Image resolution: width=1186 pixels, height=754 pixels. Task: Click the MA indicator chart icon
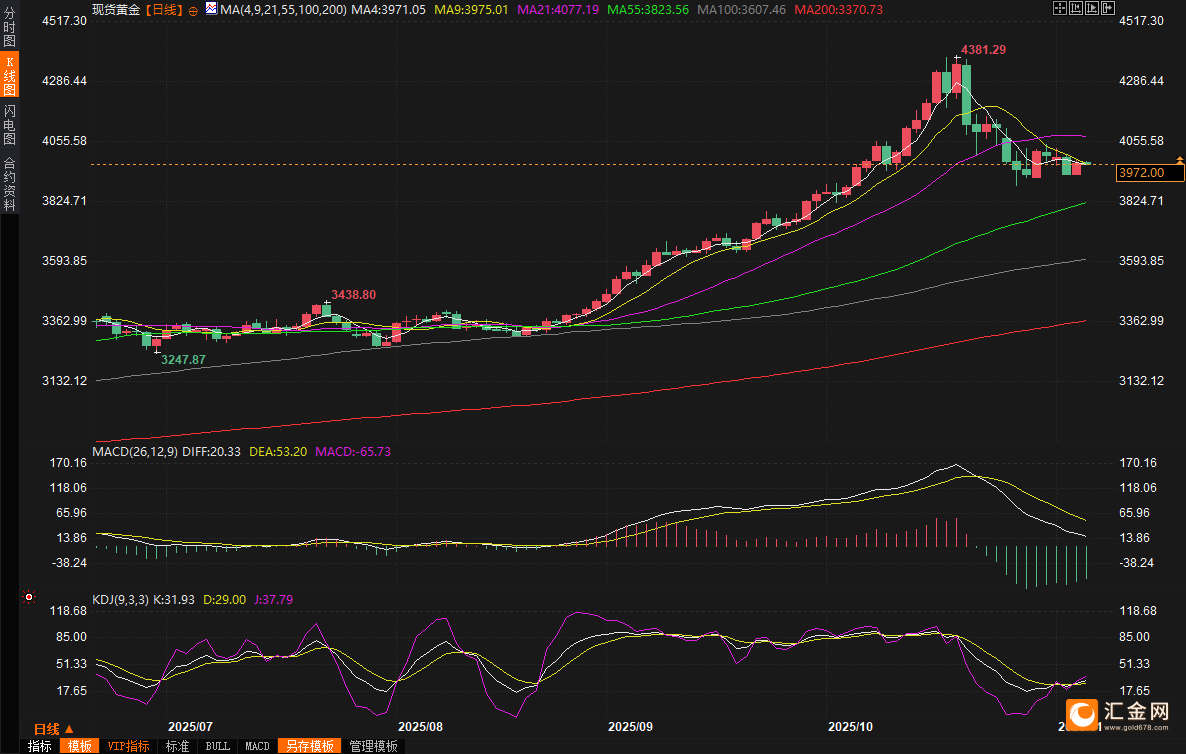tap(211, 9)
